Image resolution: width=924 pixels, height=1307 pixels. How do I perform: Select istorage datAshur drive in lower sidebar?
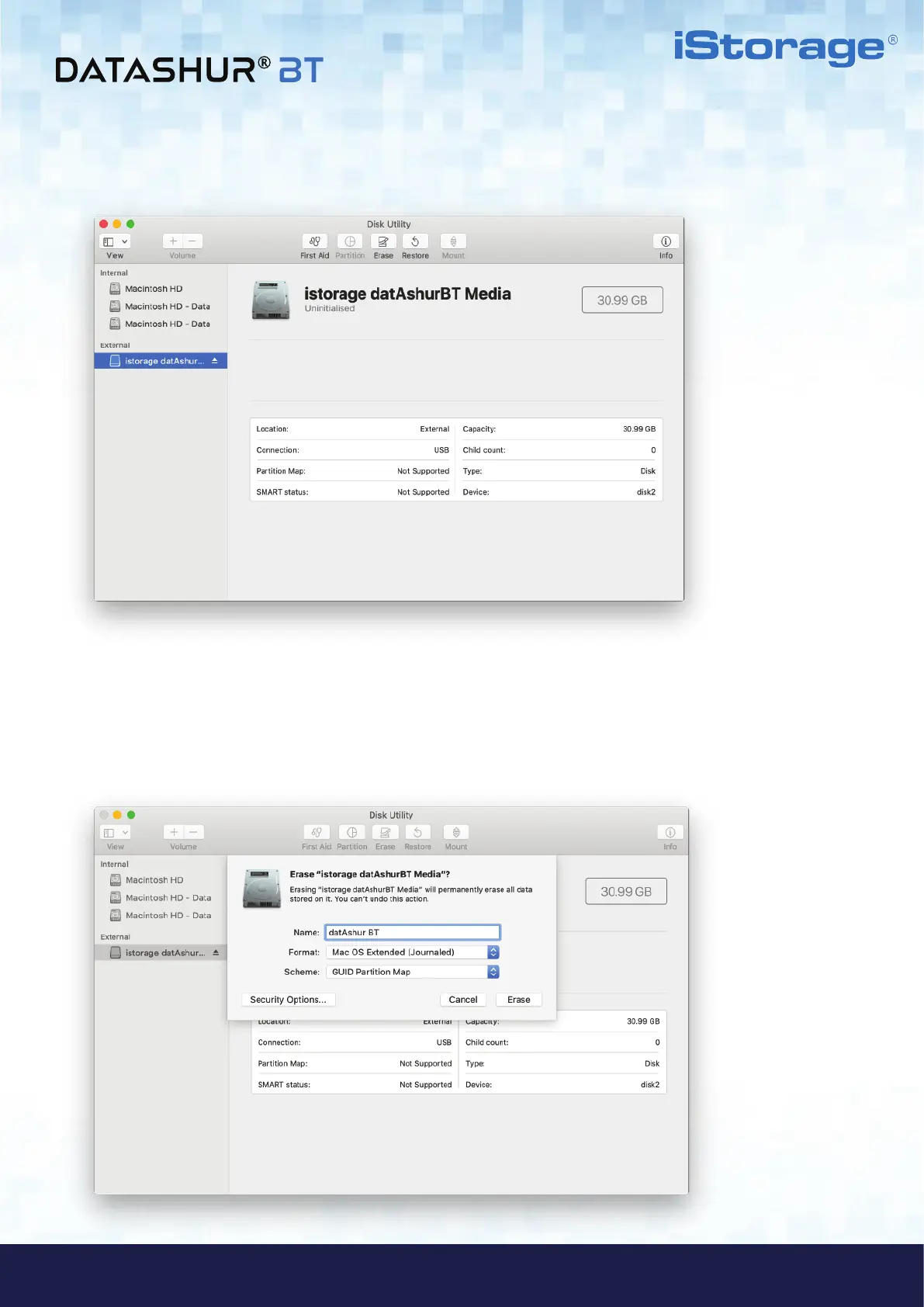click(161, 952)
